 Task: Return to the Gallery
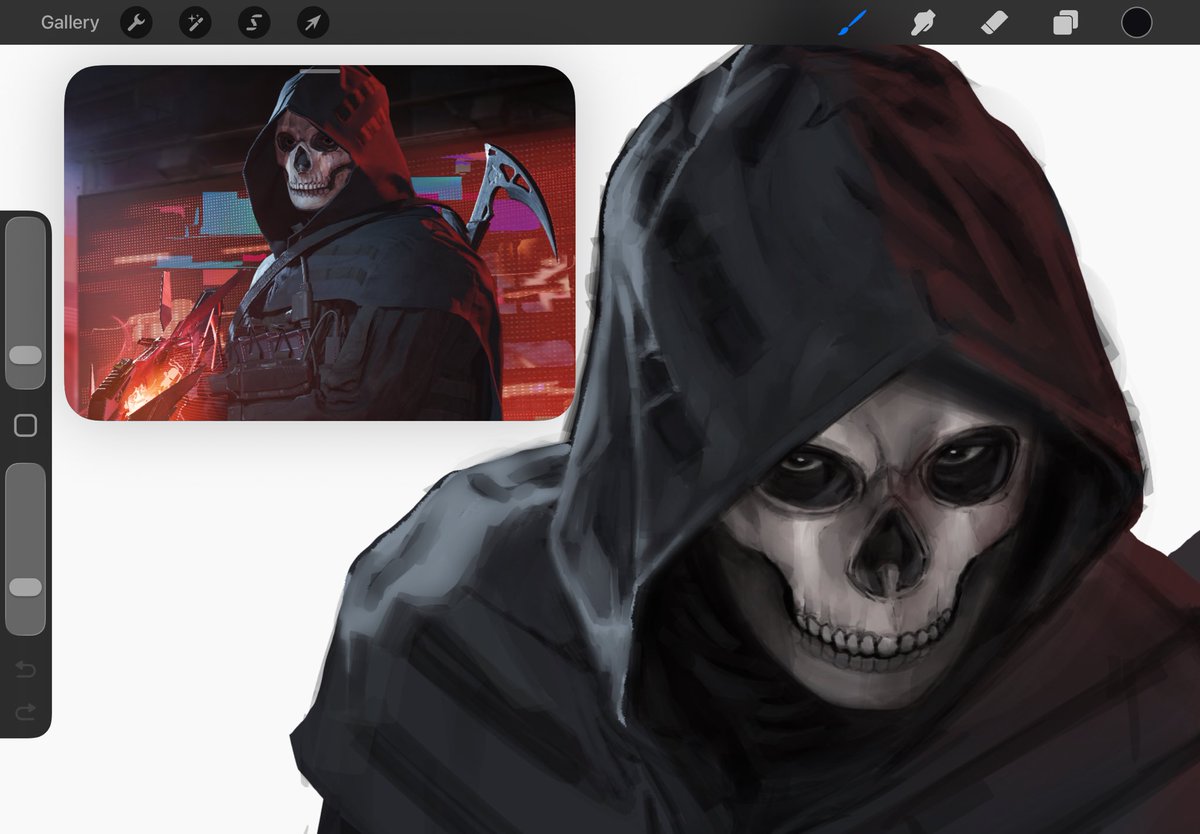[x=70, y=22]
